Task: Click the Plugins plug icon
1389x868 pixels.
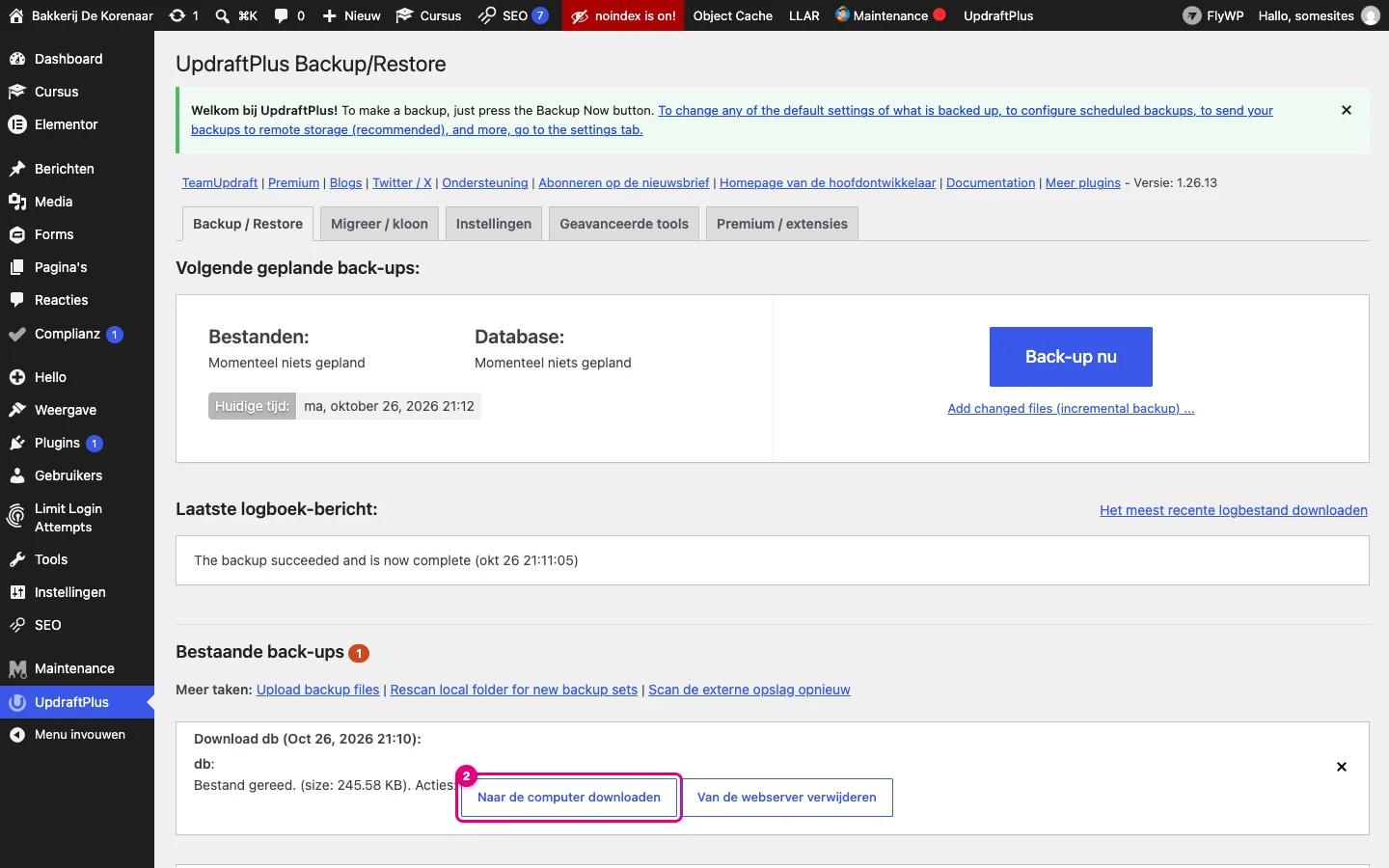Action: [16, 443]
